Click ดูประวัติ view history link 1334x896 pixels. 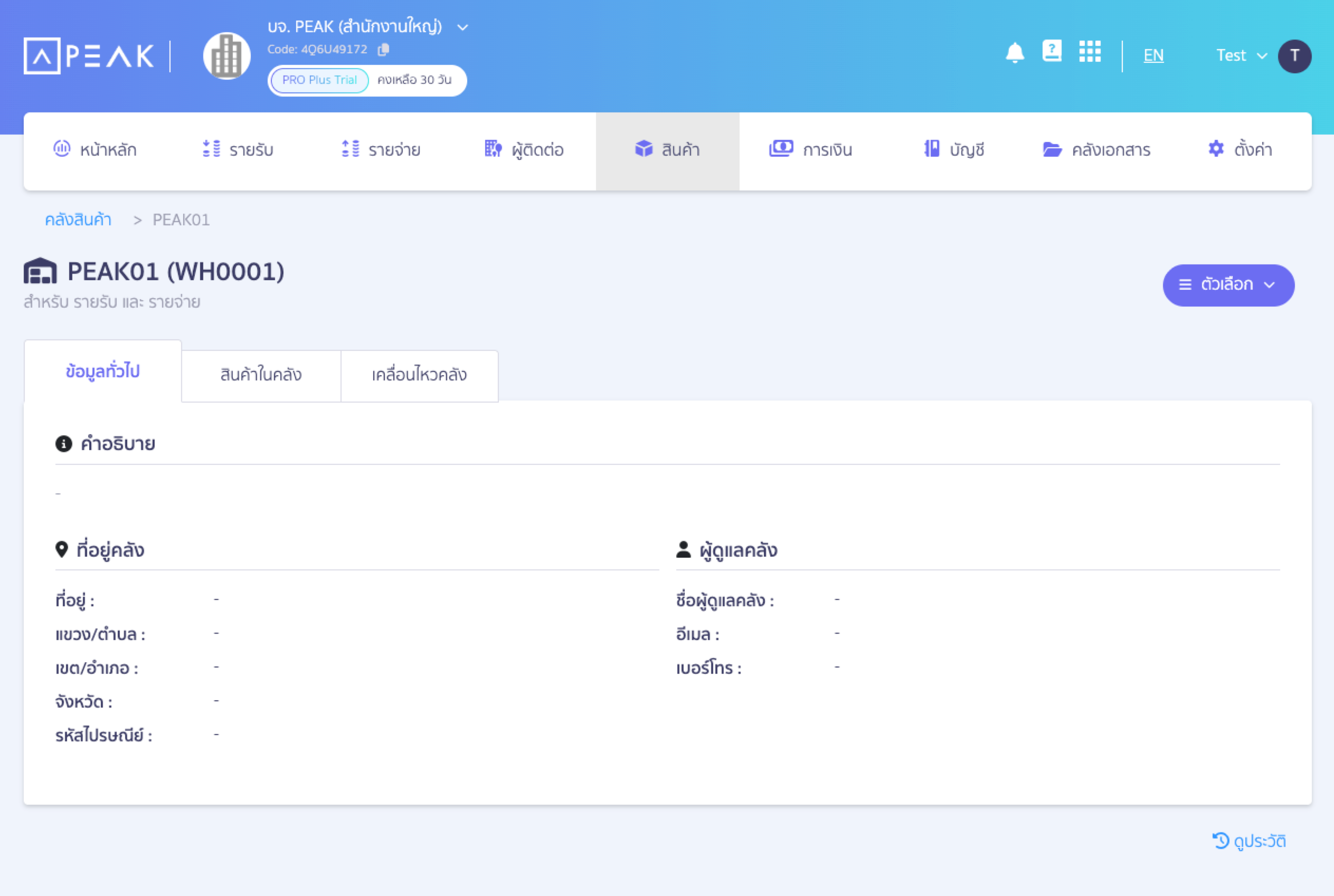tap(1250, 841)
